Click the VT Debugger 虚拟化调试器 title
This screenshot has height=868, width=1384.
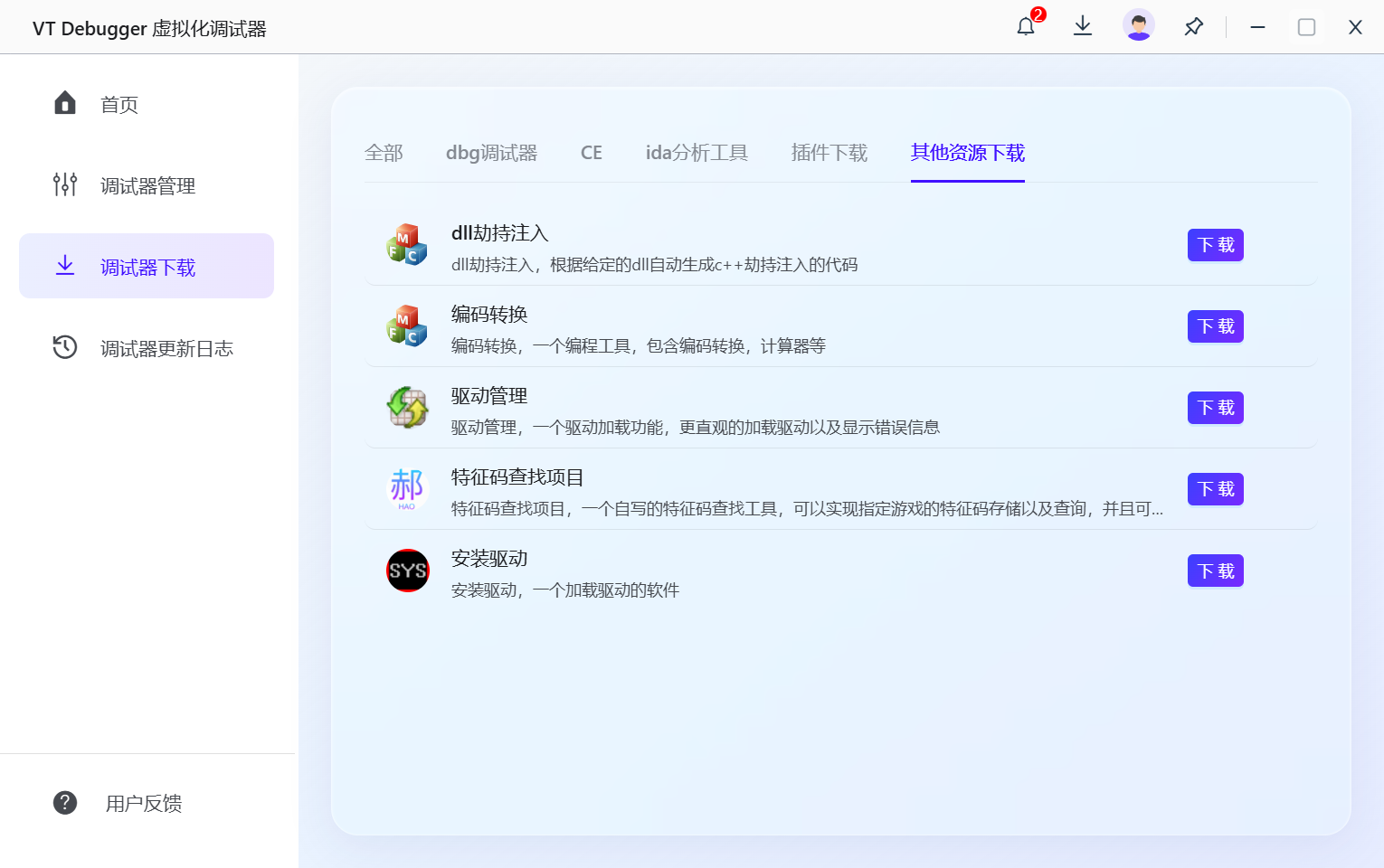coord(149,29)
